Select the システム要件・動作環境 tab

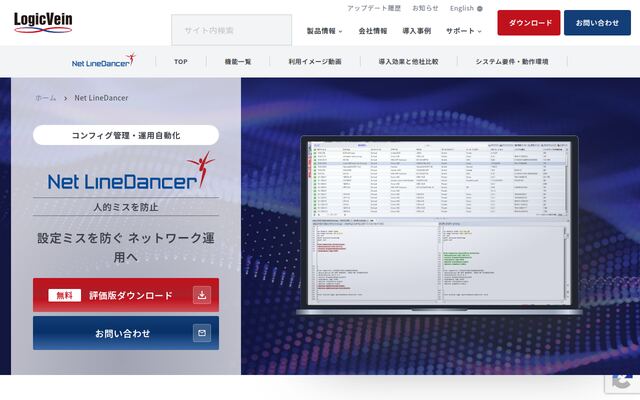tap(512, 62)
